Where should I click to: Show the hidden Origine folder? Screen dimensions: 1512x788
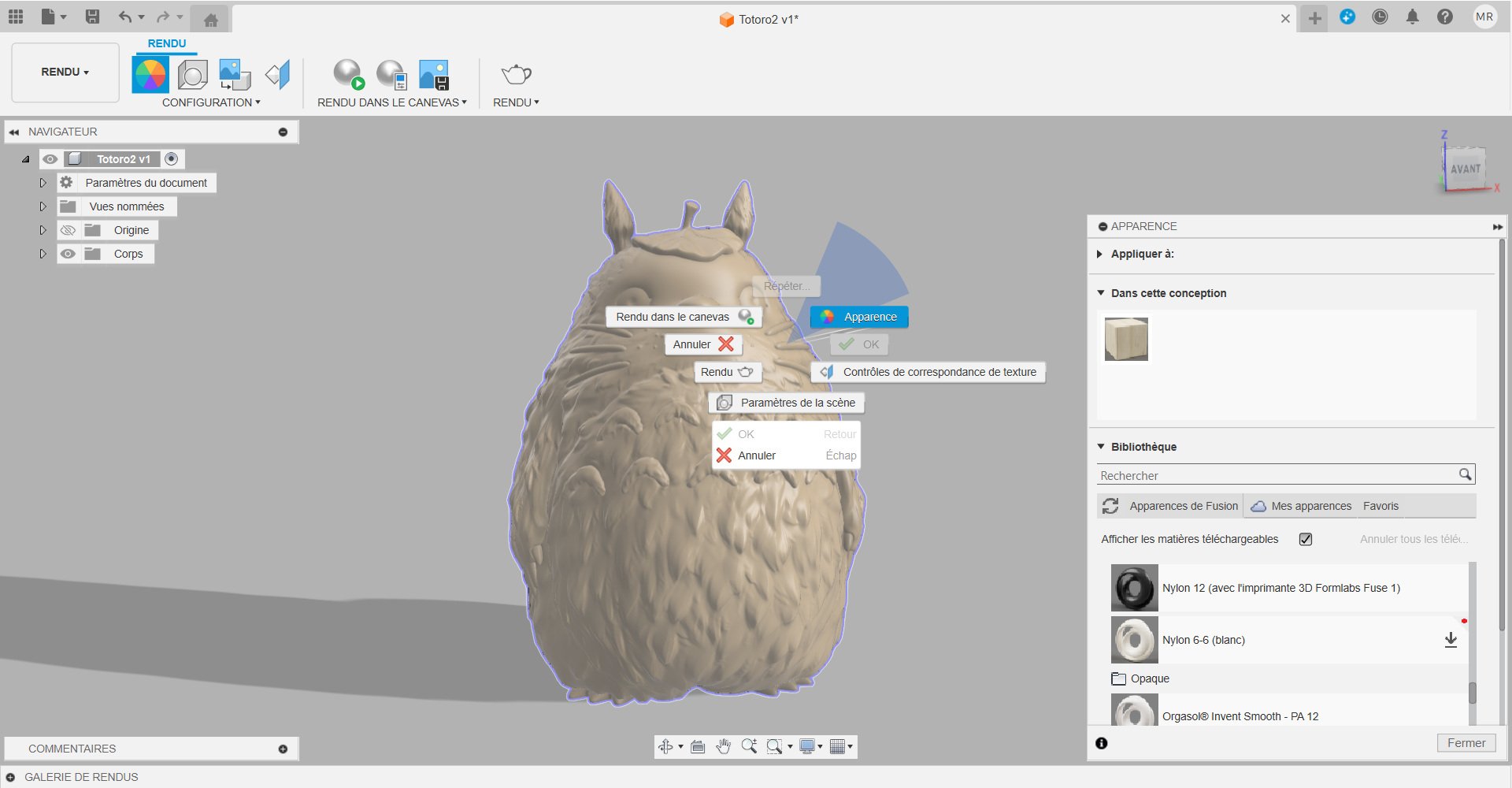(68, 230)
